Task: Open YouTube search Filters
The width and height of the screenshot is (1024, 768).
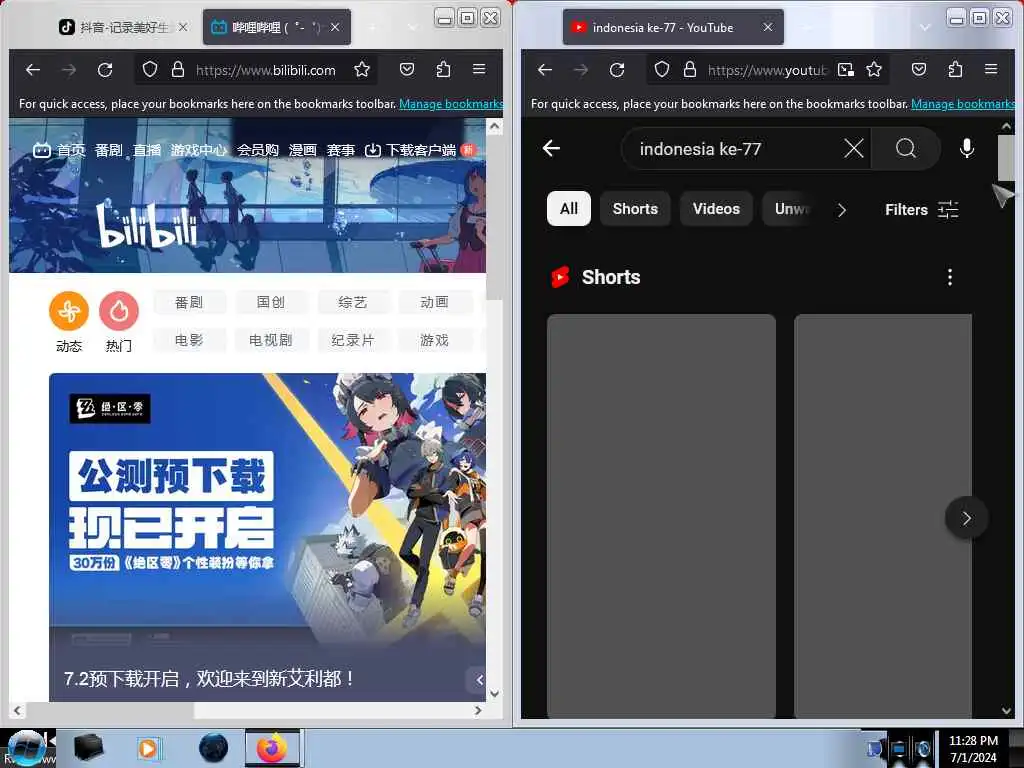Action: [x=921, y=210]
